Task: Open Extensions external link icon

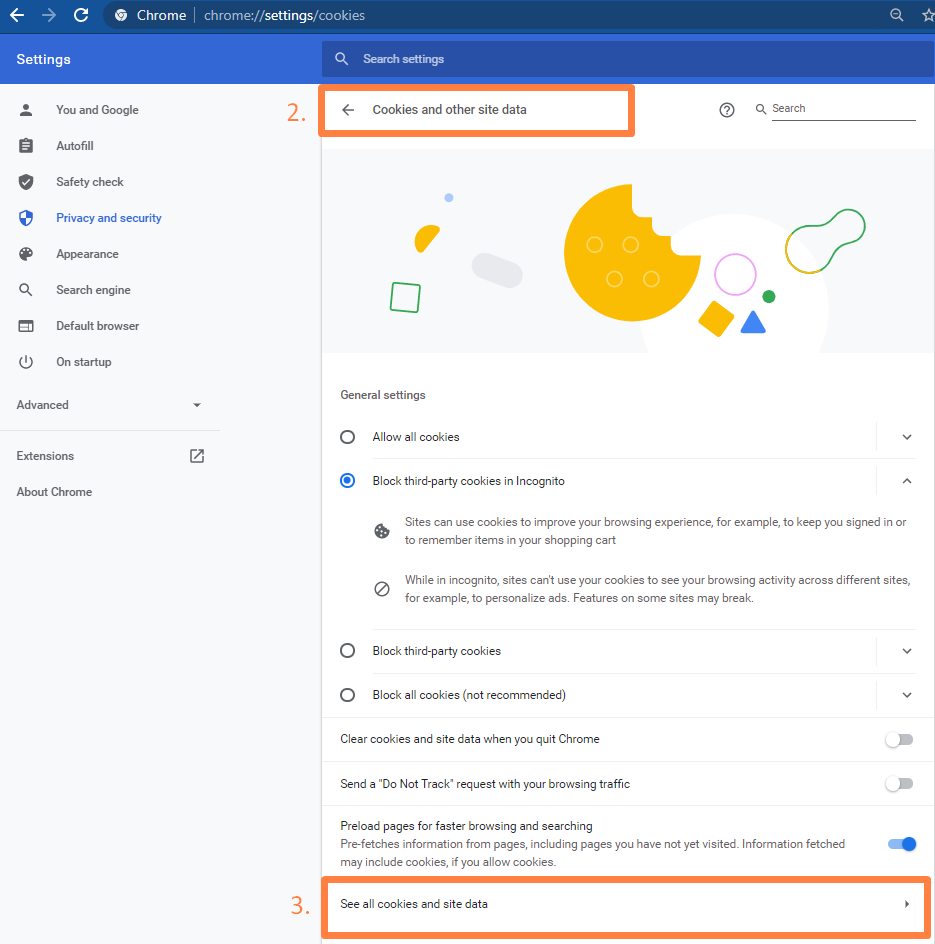Action: (197, 456)
